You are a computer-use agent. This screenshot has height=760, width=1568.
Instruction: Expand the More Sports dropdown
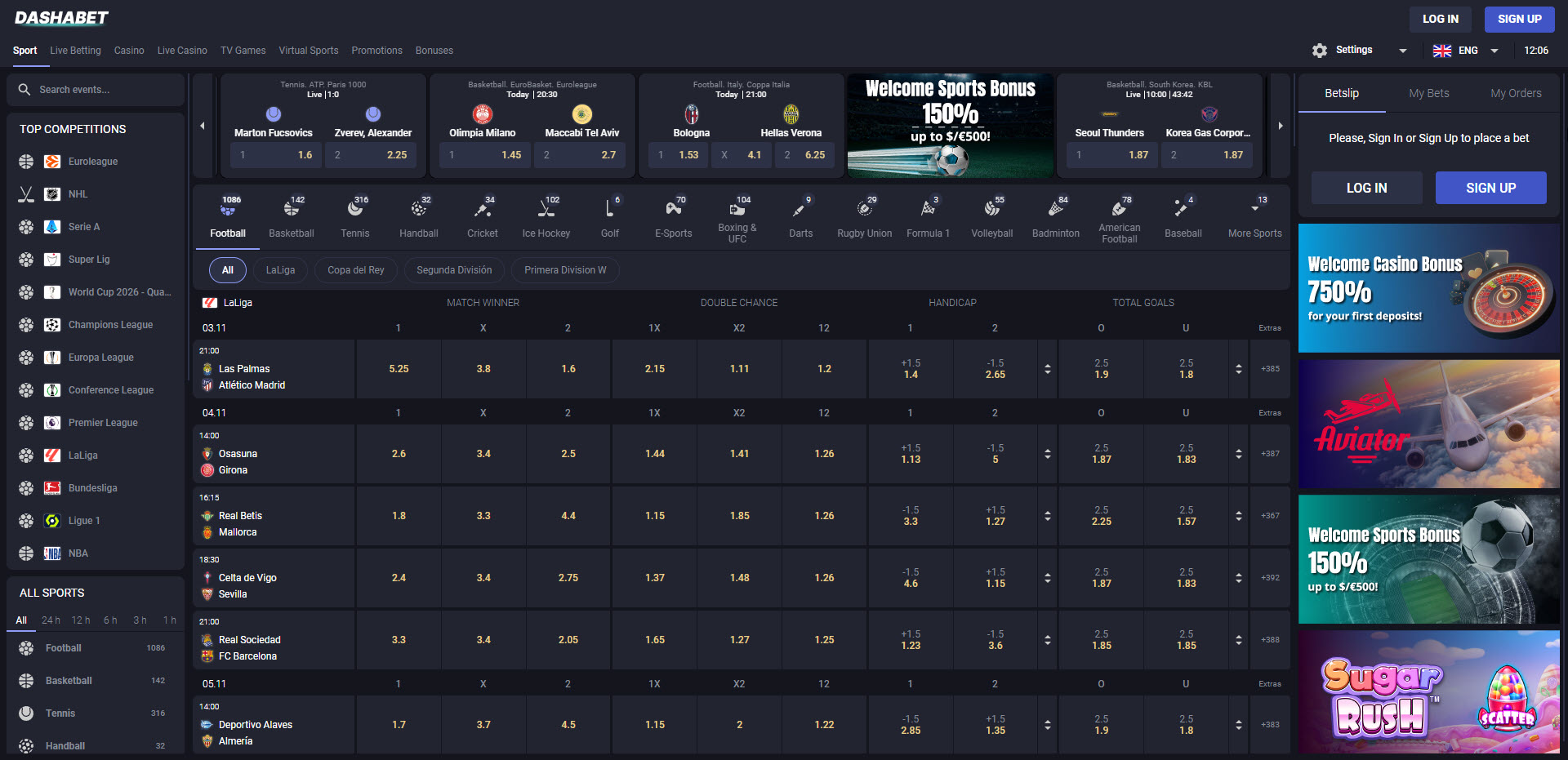1255,217
